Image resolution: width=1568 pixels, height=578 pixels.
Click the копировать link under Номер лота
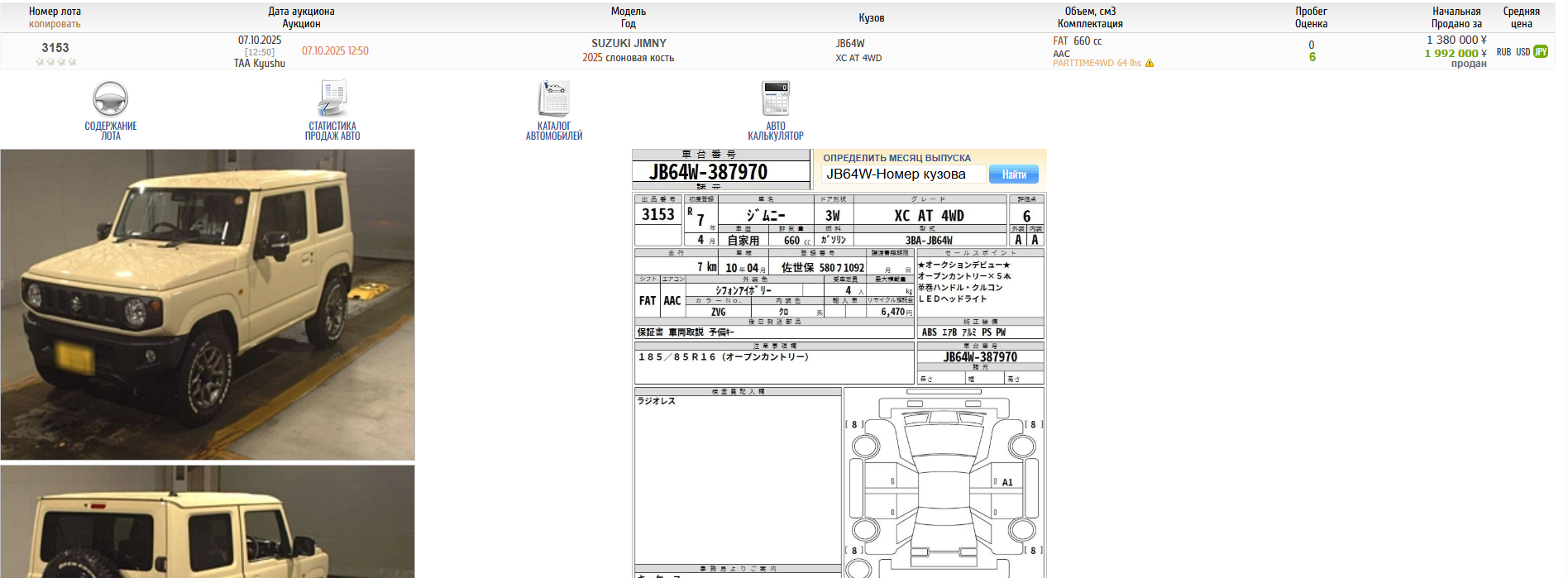55,24
